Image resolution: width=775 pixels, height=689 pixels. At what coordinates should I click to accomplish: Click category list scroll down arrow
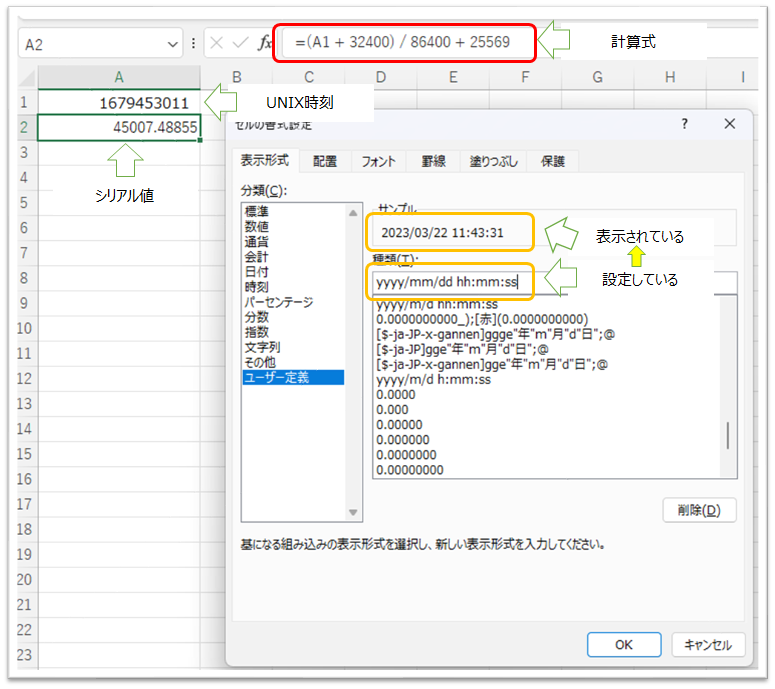[x=353, y=512]
